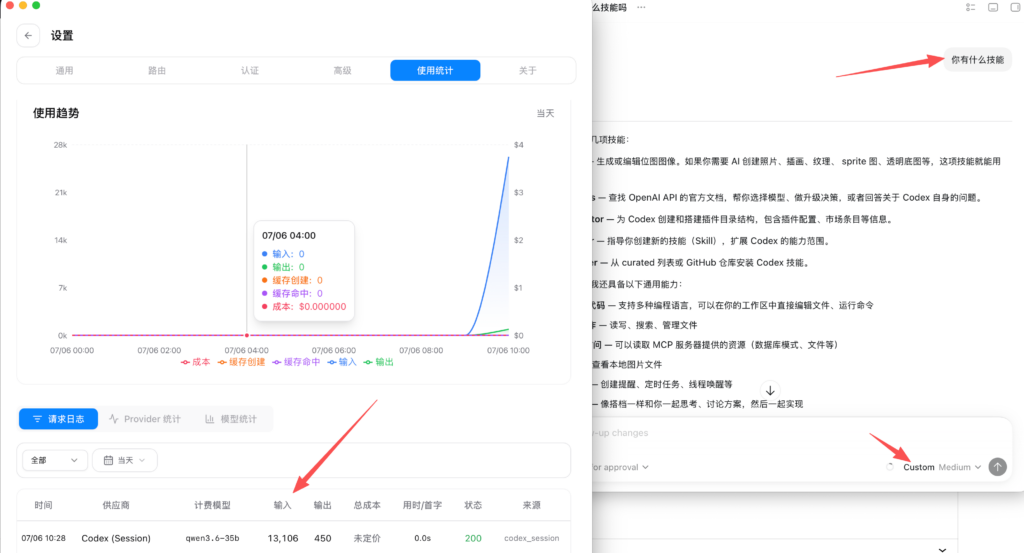Image resolution: width=1024 pixels, height=553 pixels.
Task: Click the 用时/首字 column header
Action: coord(422,505)
